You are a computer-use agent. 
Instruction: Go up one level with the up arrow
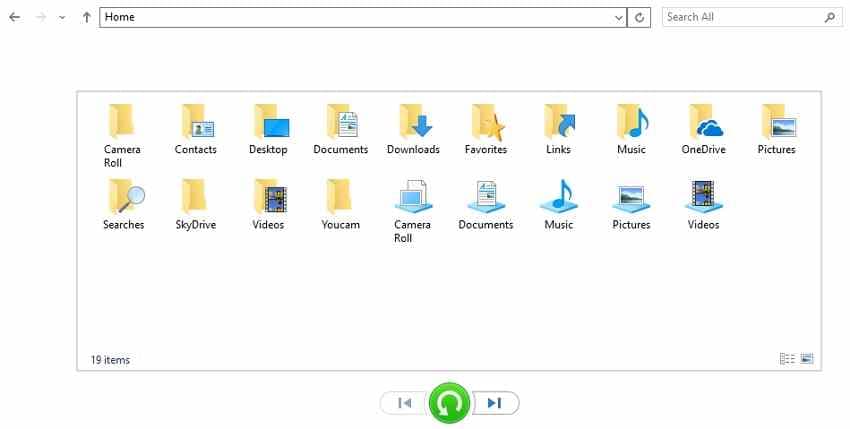86,17
